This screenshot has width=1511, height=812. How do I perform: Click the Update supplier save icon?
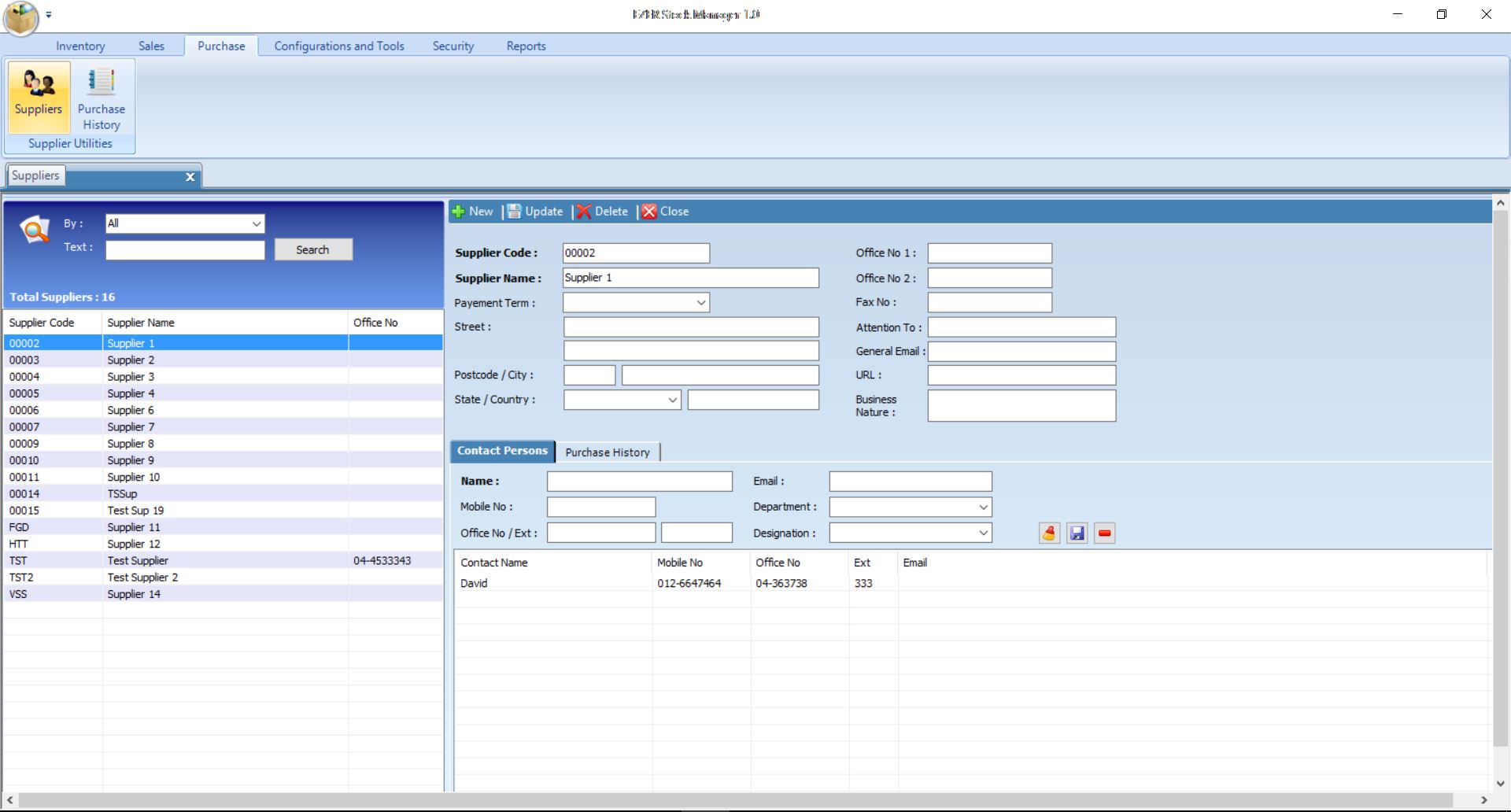(x=514, y=212)
